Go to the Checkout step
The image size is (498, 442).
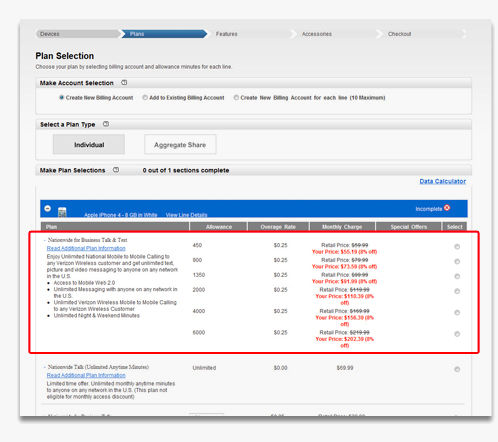399,34
